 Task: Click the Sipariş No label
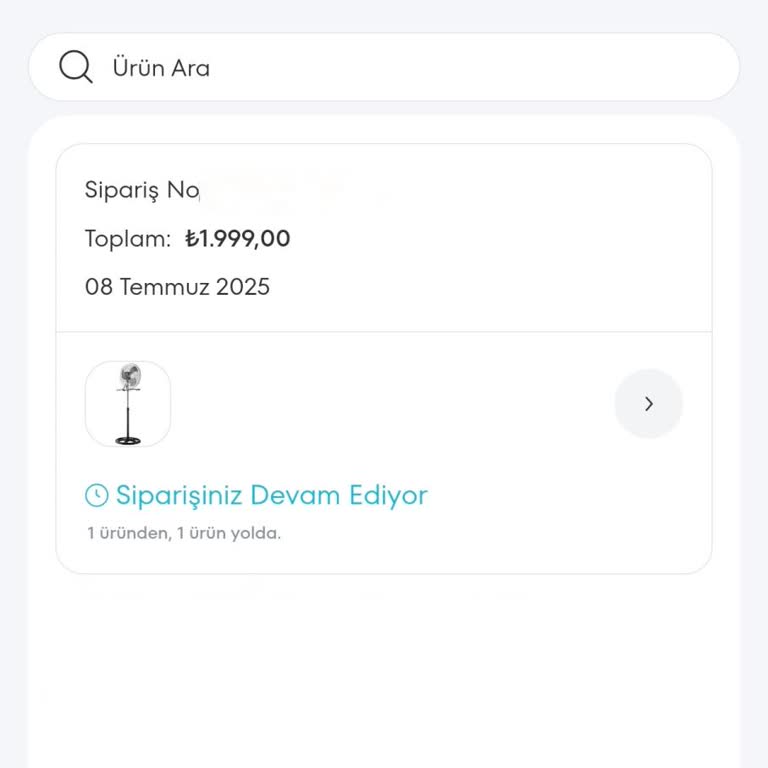(x=142, y=190)
